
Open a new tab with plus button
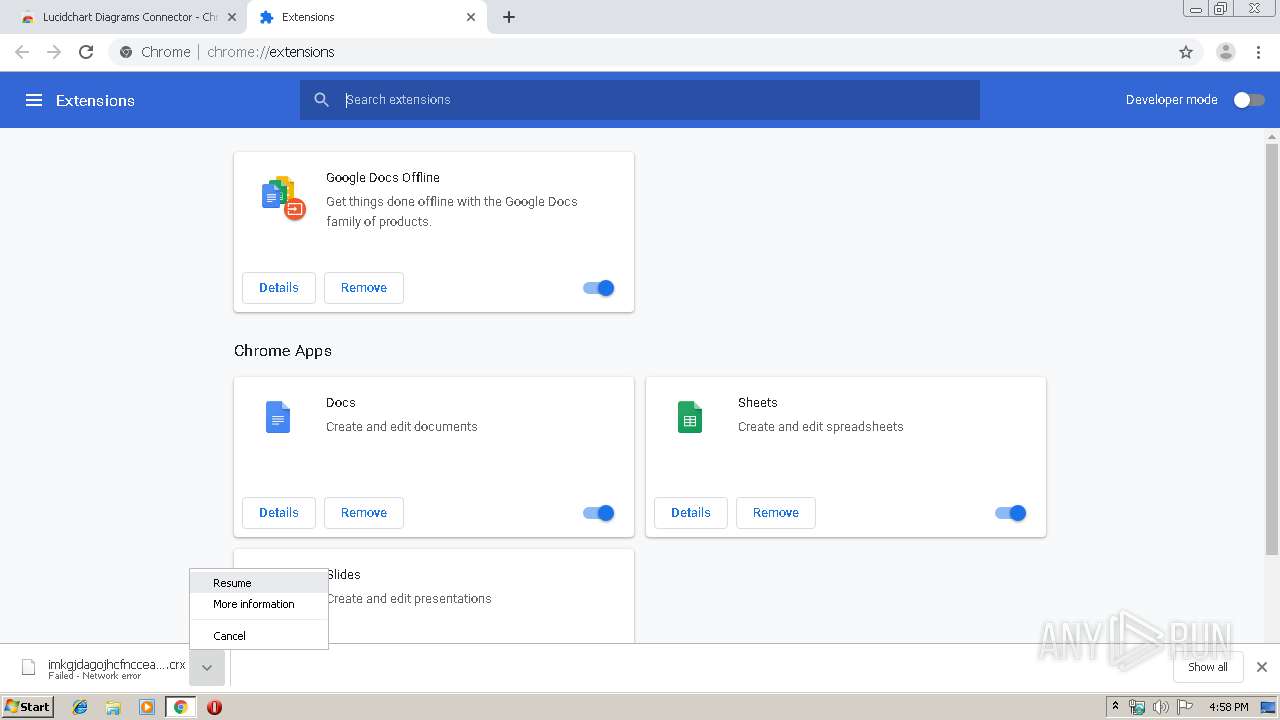point(509,17)
